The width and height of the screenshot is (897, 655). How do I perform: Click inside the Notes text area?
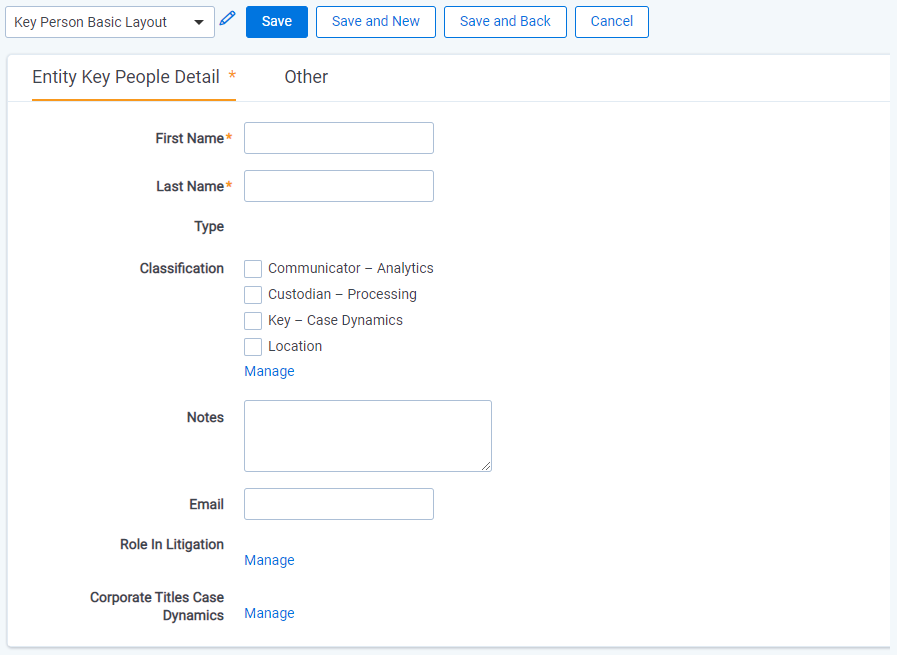(368, 436)
